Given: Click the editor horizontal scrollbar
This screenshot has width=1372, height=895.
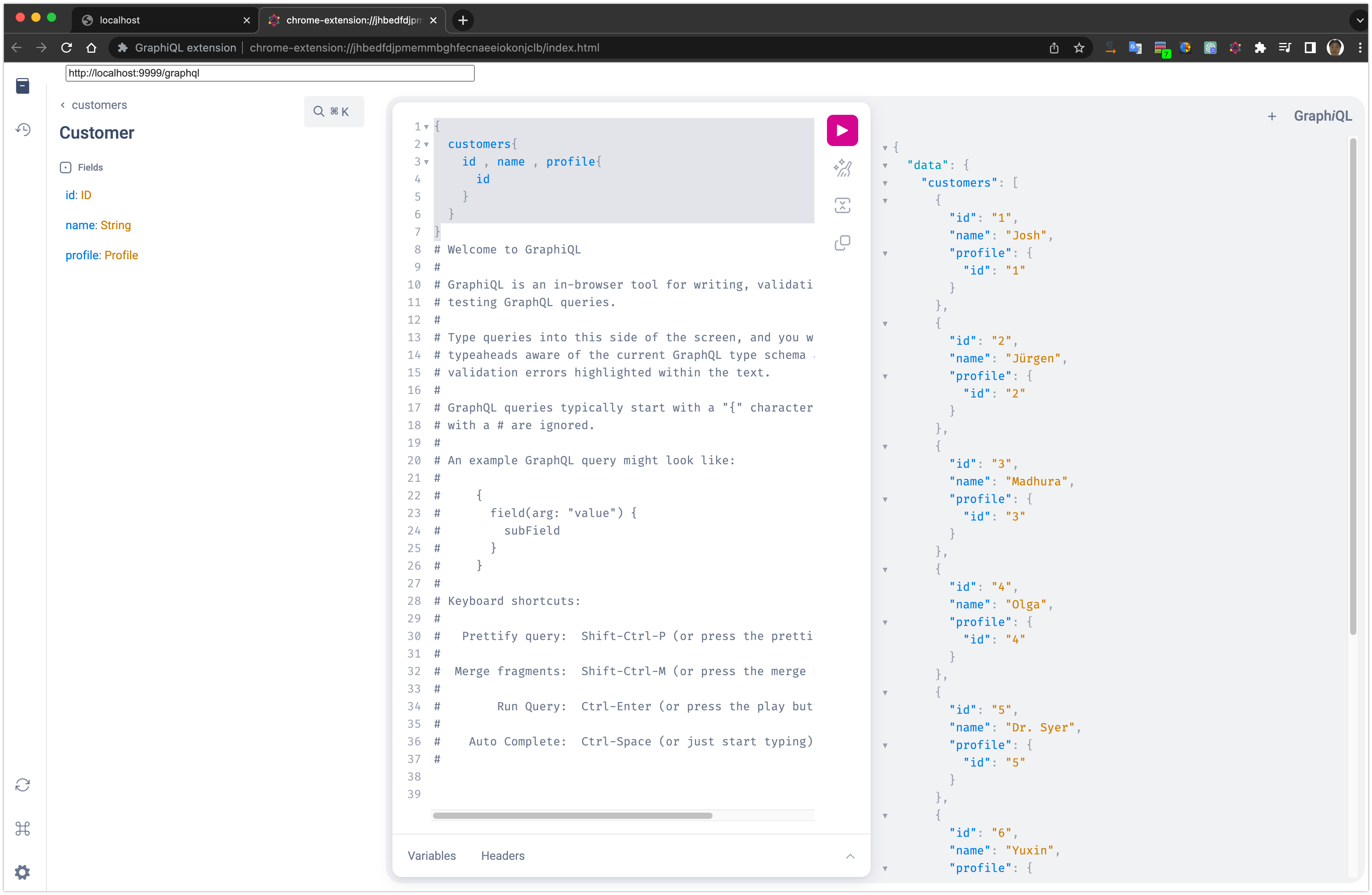Looking at the screenshot, I should coord(572,815).
